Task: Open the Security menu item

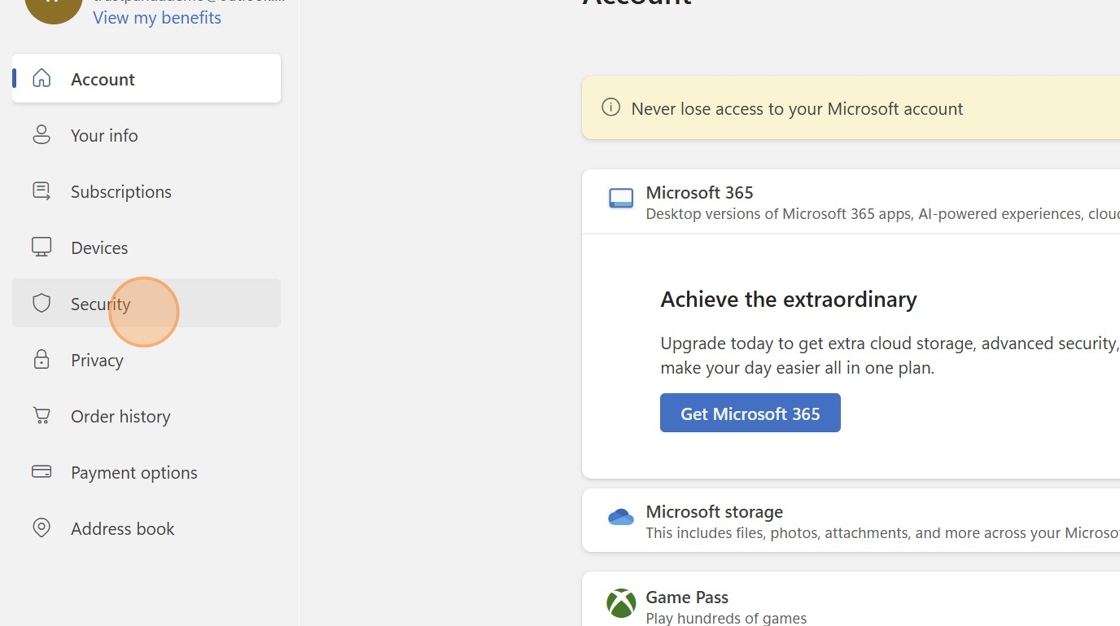Action: click(x=100, y=303)
